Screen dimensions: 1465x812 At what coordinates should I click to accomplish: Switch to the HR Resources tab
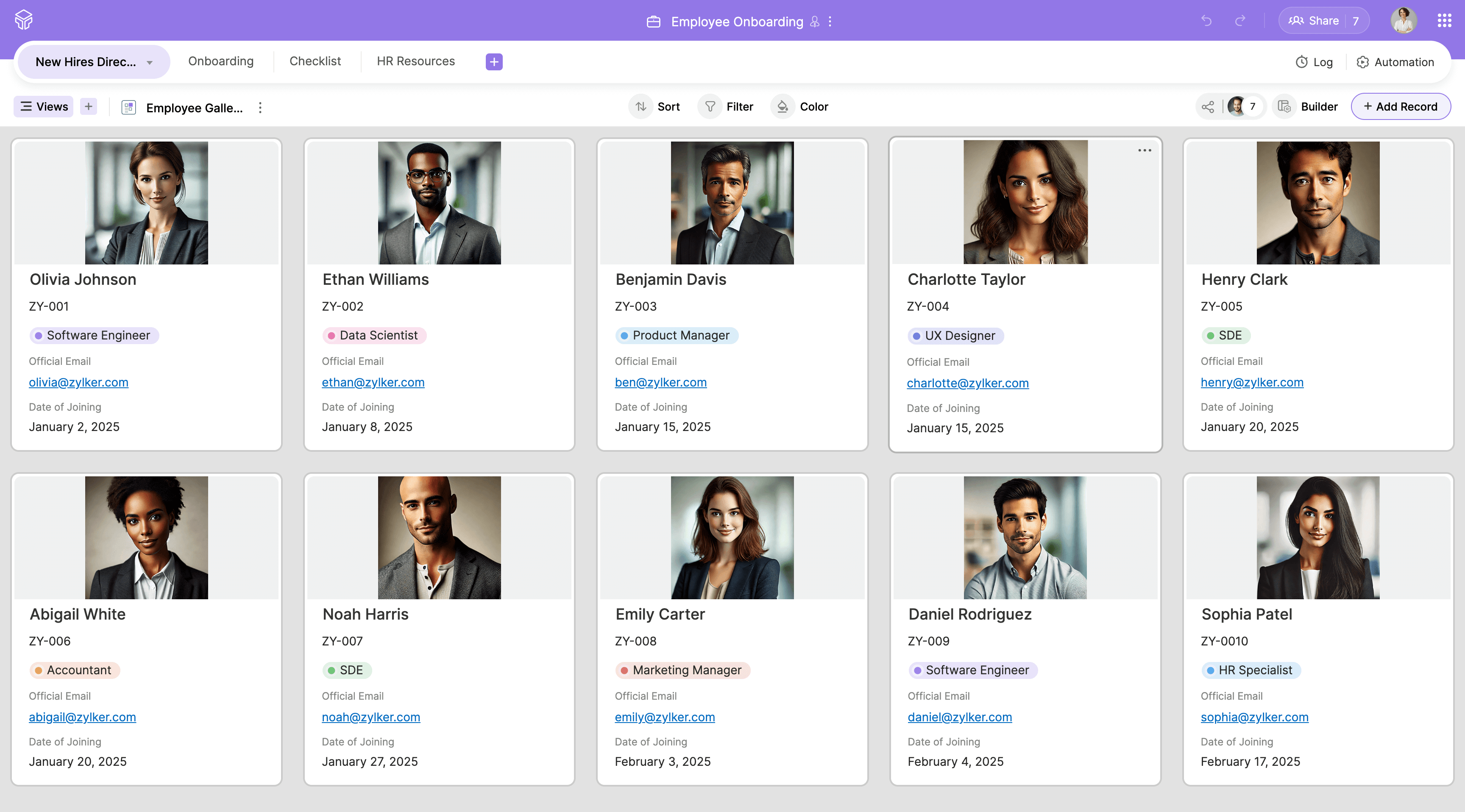[x=416, y=61]
